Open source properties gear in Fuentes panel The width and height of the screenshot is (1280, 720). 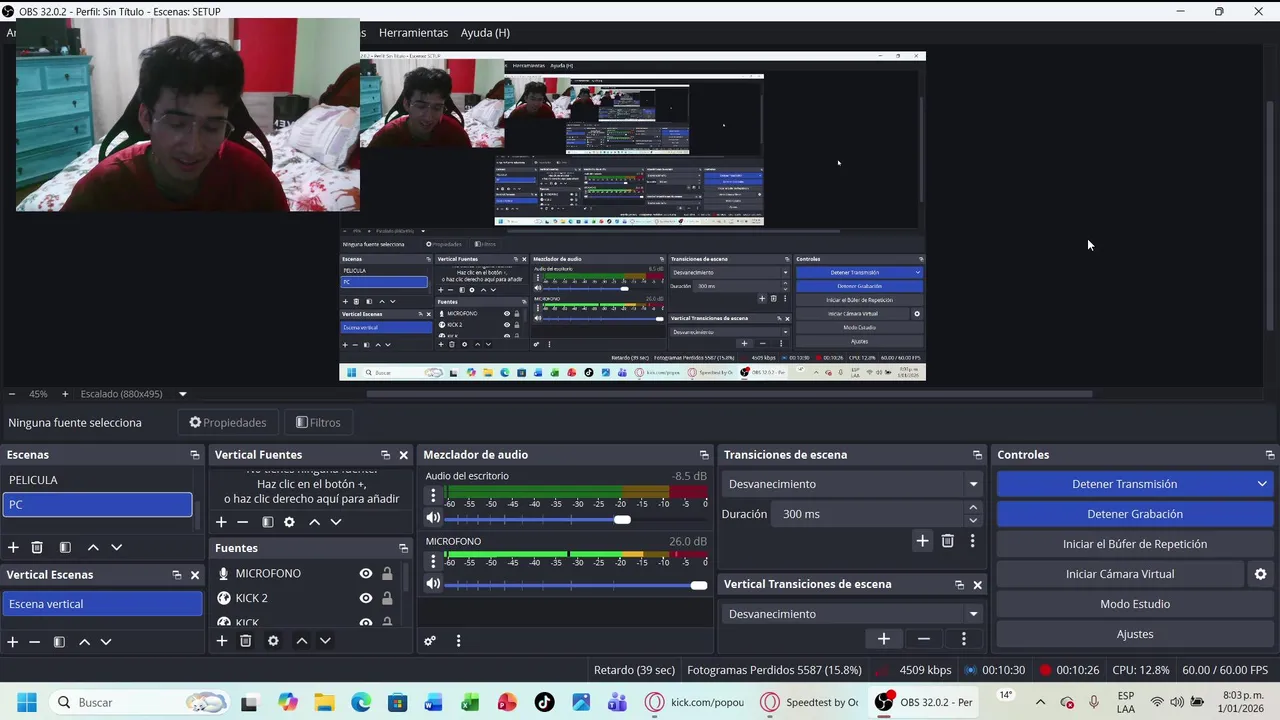273,641
